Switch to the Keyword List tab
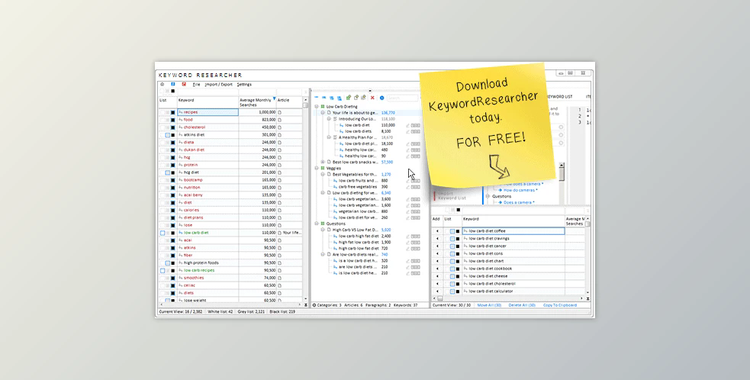Viewport: 750px width, 380px height. click(x=559, y=97)
